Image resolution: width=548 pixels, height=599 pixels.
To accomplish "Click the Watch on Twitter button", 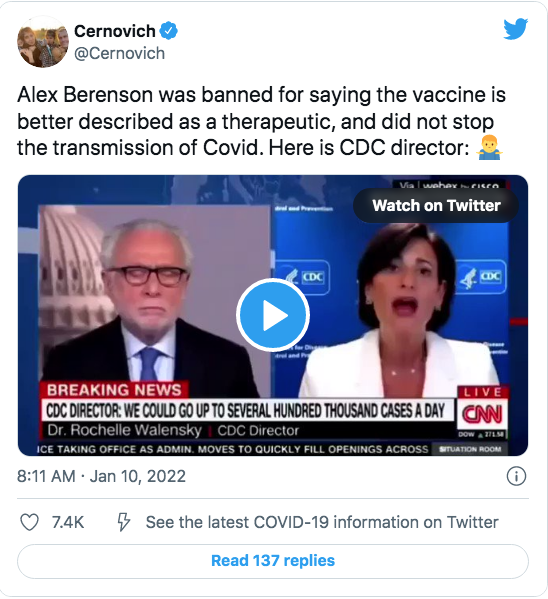I will [436, 206].
